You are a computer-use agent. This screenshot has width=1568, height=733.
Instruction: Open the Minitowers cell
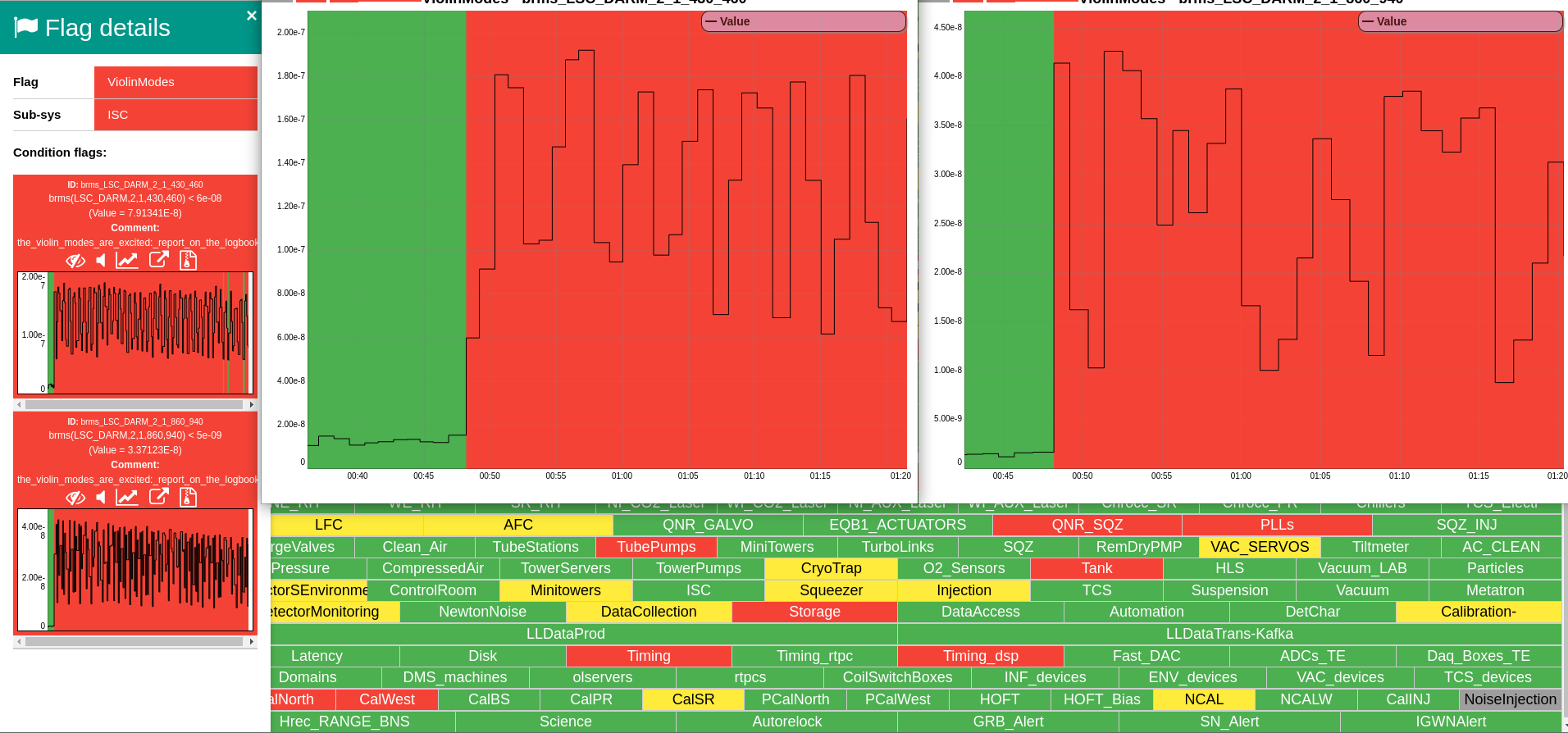pyautogui.click(x=565, y=590)
